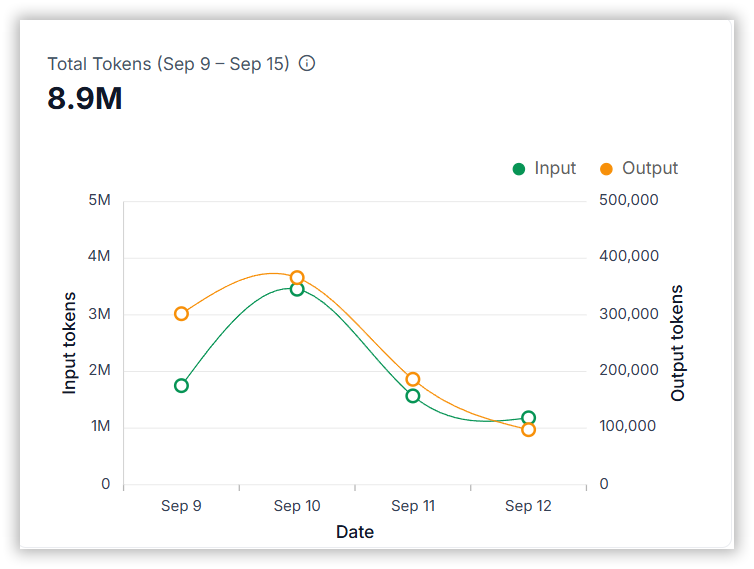Click the Sep 12 axis label
This screenshot has width=754, height=569.
pyautogui.click(x=528, y=506)
